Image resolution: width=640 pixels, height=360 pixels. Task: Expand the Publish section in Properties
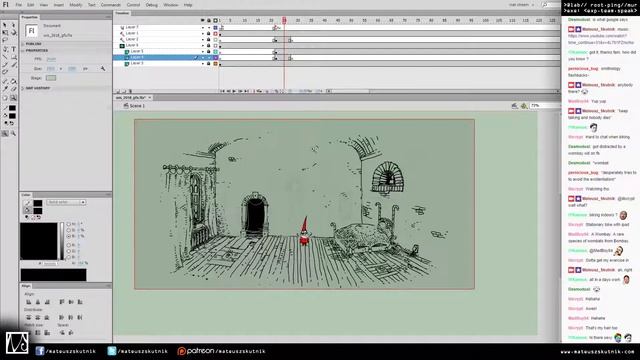click(23, 44)
